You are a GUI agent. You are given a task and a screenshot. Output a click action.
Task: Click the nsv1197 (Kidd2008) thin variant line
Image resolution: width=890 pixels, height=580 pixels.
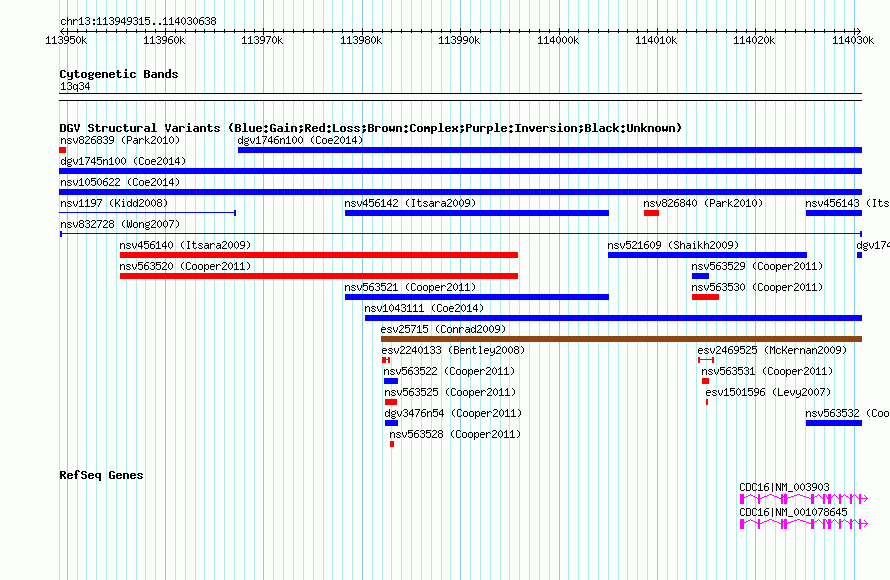(x=148, y=213)
